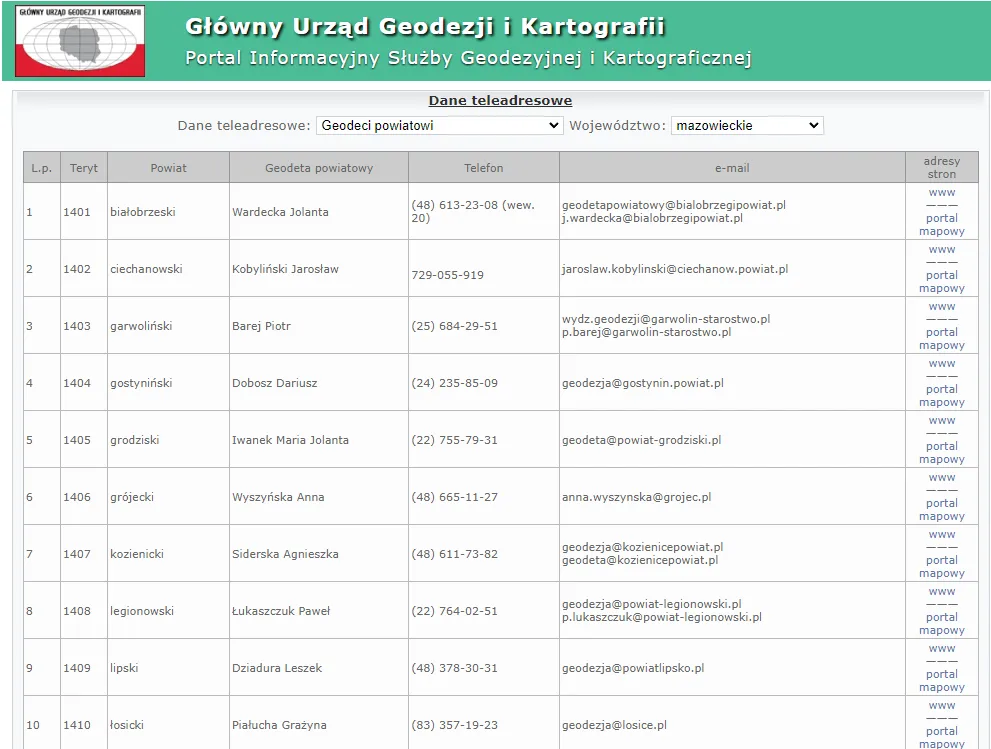The height and width of the screenshot is (749, 991).
Task: Click the Dane teleadresowe heading
Action: pyautogui.click(x=500, y=100)
